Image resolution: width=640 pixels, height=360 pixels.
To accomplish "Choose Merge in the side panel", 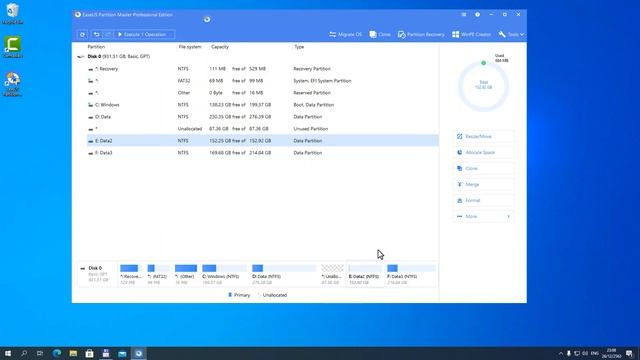I will coord(483,184).
